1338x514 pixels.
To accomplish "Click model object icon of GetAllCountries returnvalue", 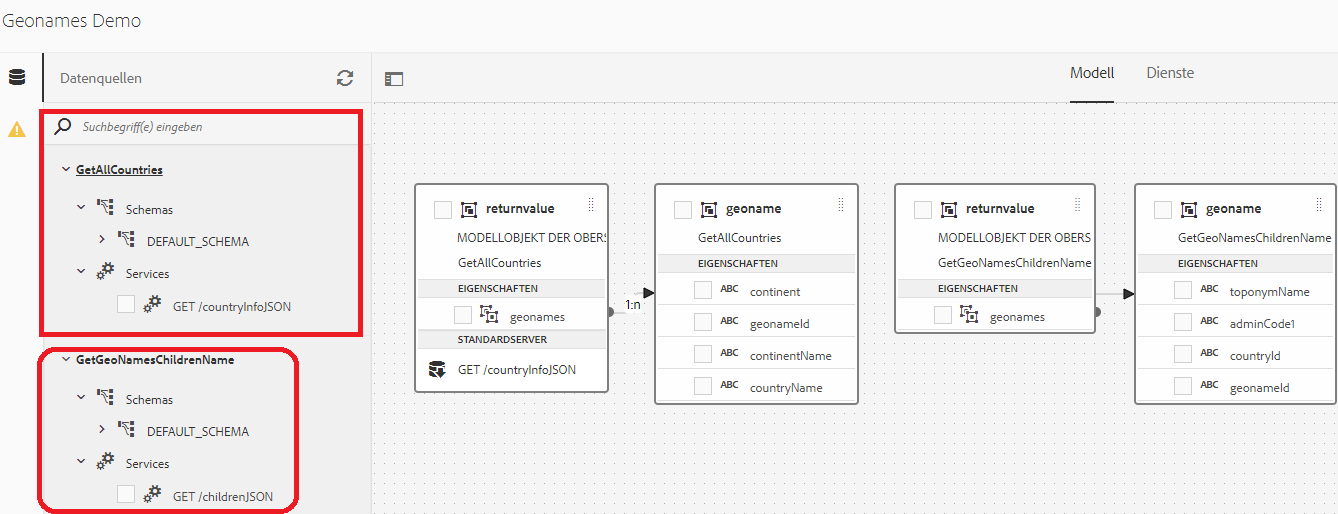I will click(469, 209).
